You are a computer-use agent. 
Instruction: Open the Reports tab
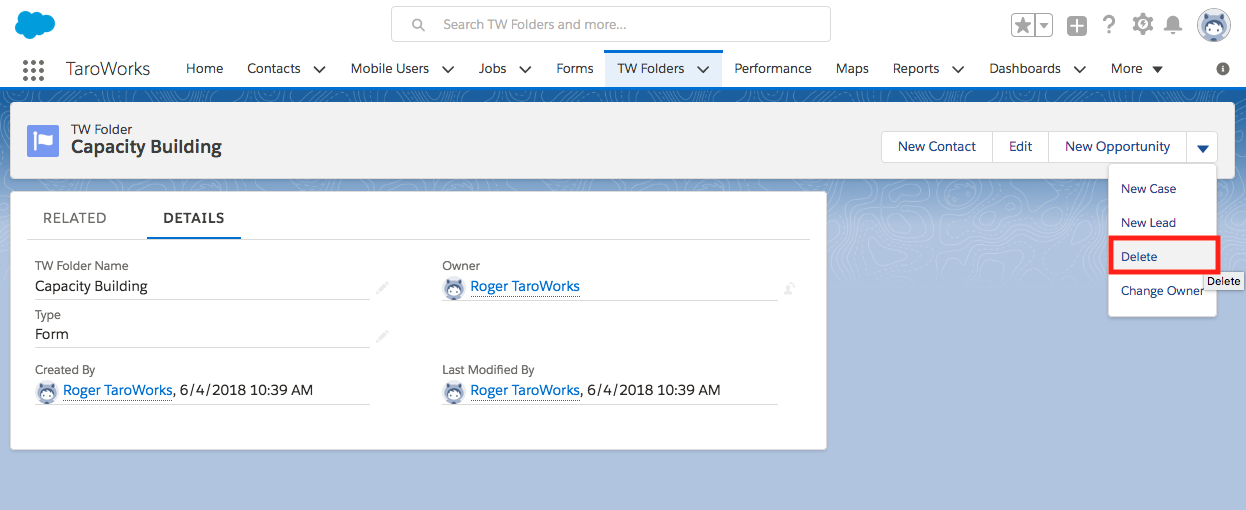[x=916, y=68]
